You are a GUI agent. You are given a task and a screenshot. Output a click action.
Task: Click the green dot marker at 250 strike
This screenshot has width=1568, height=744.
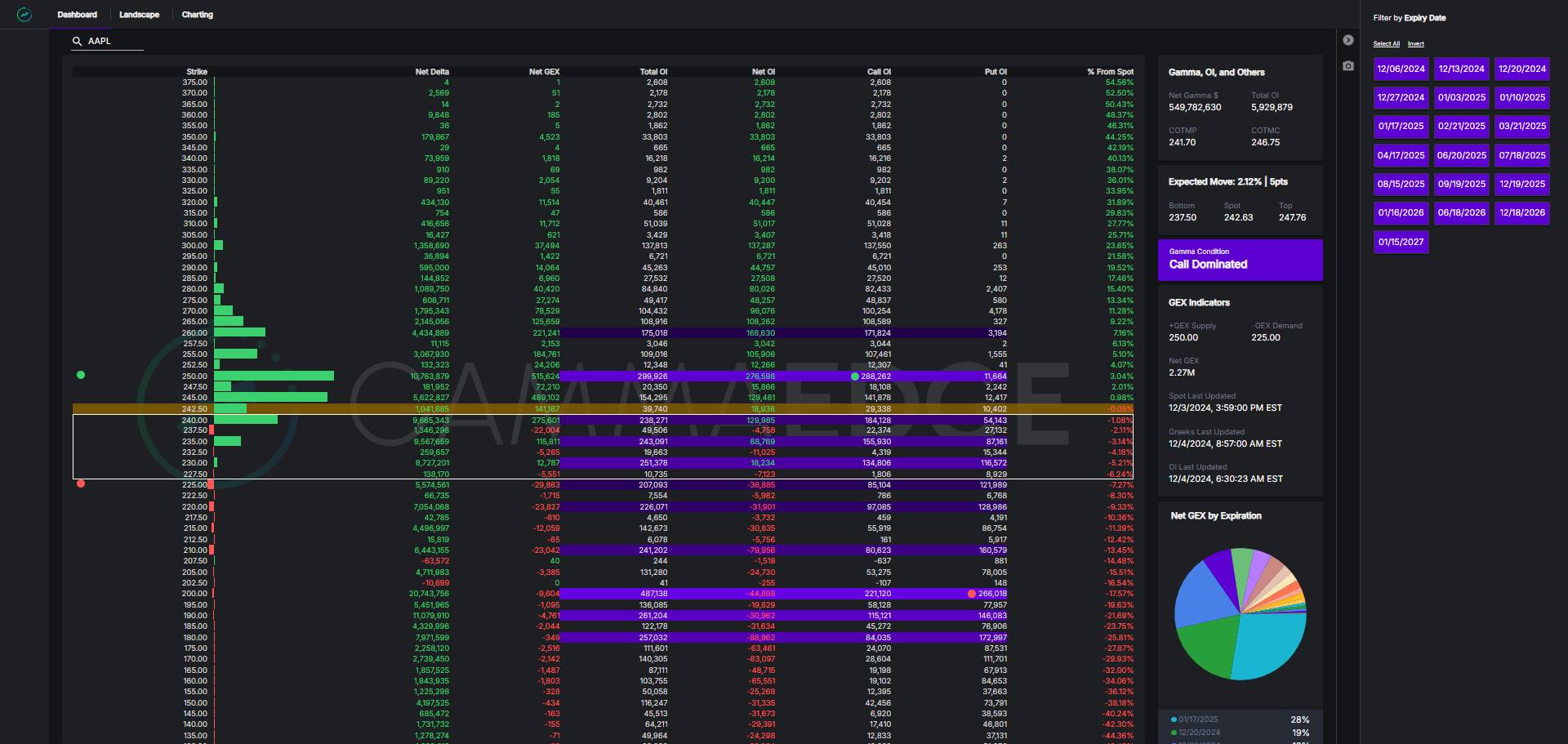click(81, 375)
